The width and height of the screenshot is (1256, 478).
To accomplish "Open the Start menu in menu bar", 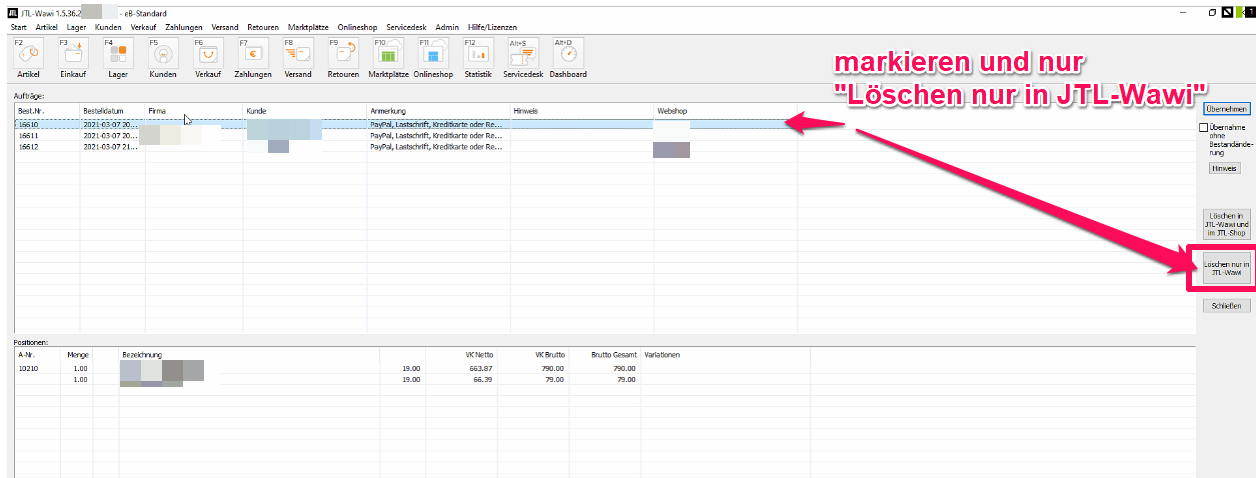I will [x=18, y=27].
